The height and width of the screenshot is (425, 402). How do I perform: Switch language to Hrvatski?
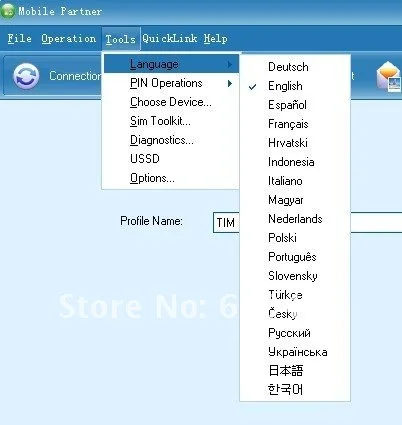[295, 143]
